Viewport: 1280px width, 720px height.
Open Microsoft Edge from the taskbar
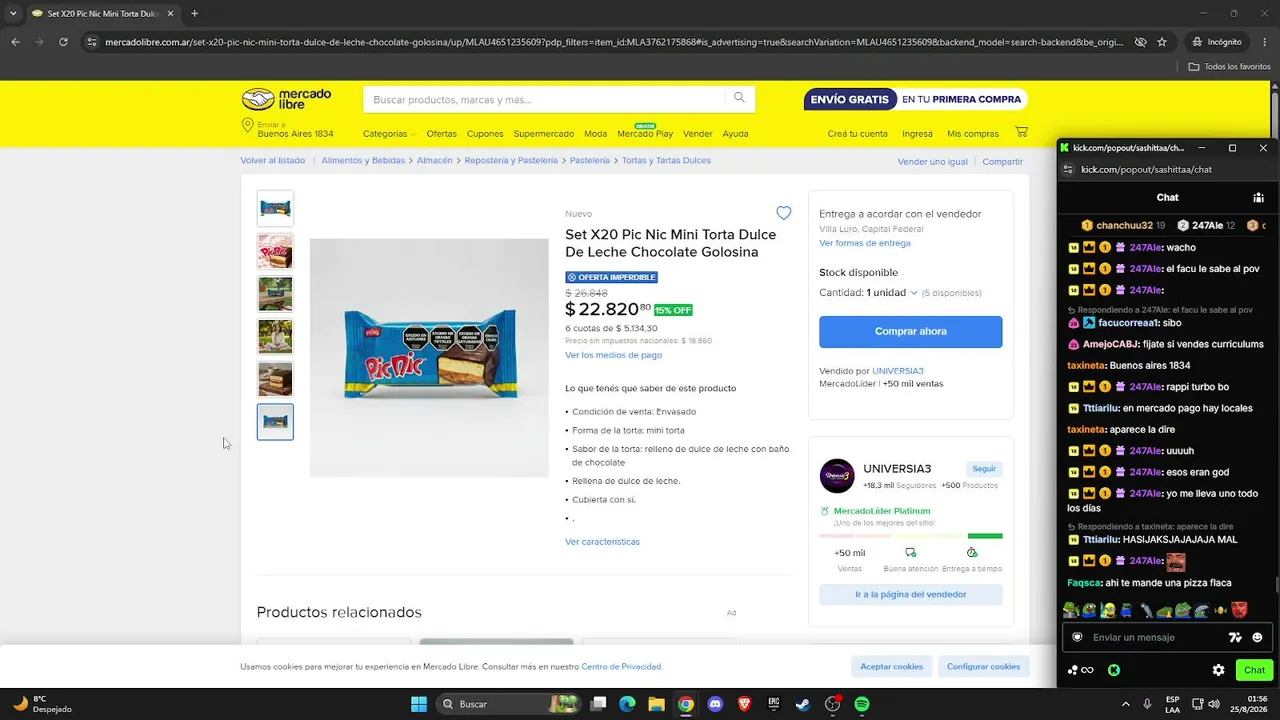pyautogui.click(x=627, y=704)
